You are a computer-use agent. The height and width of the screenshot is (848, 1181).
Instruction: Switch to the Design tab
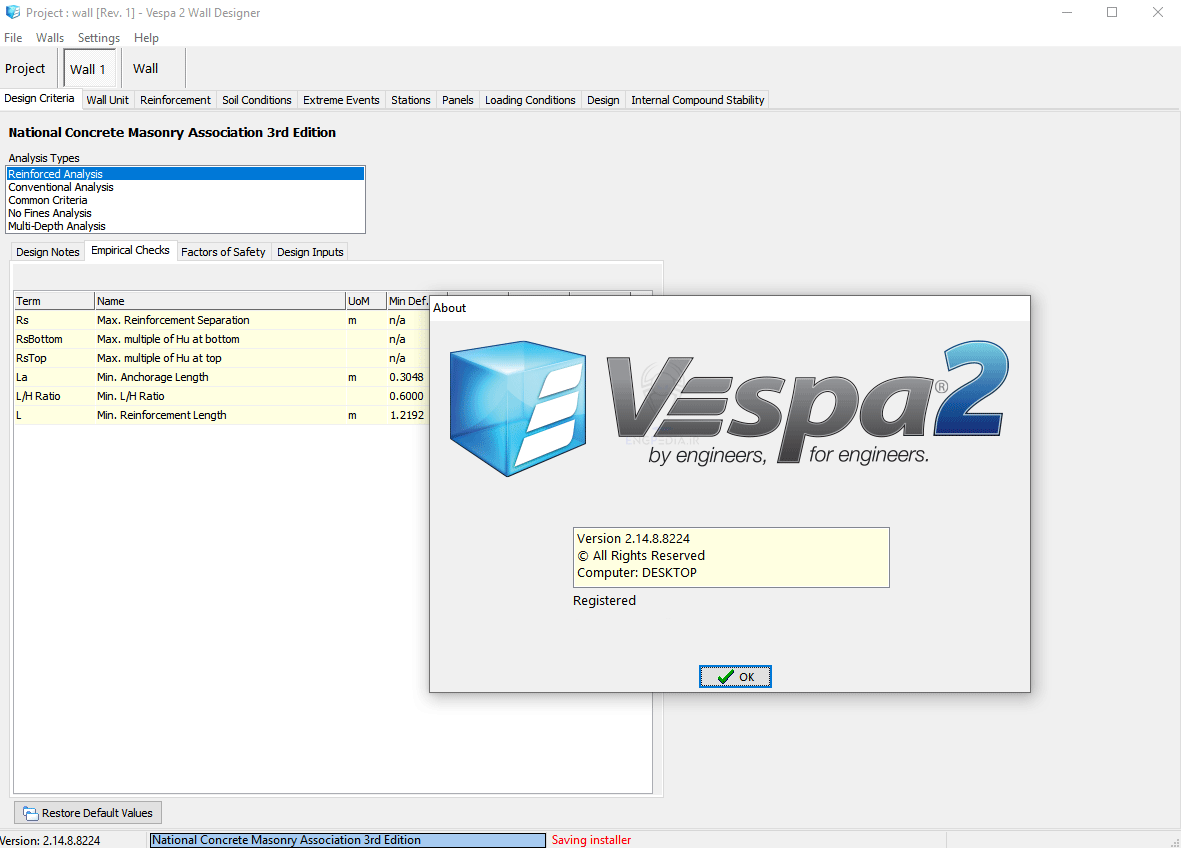click(x=603, y=100)
